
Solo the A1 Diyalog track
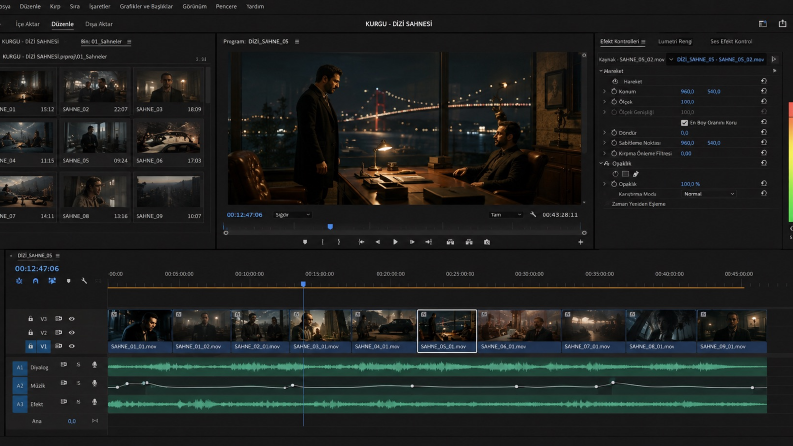(x=78, y=365)
